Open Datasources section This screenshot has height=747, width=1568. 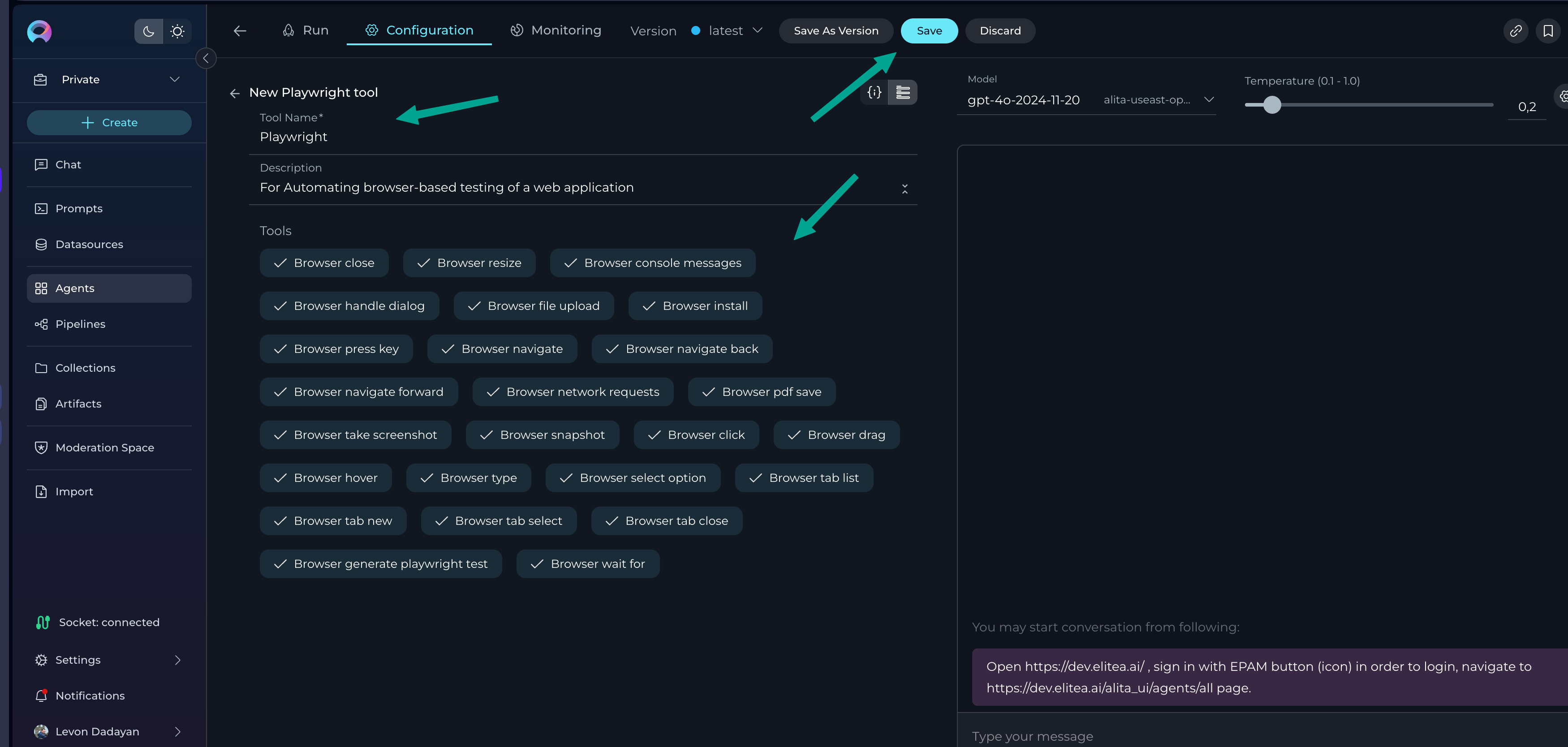click(x=109, y=245)
